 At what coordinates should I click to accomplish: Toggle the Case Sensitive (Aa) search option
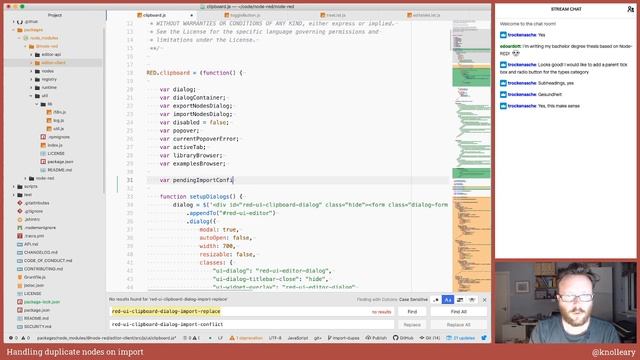[448, 300]
